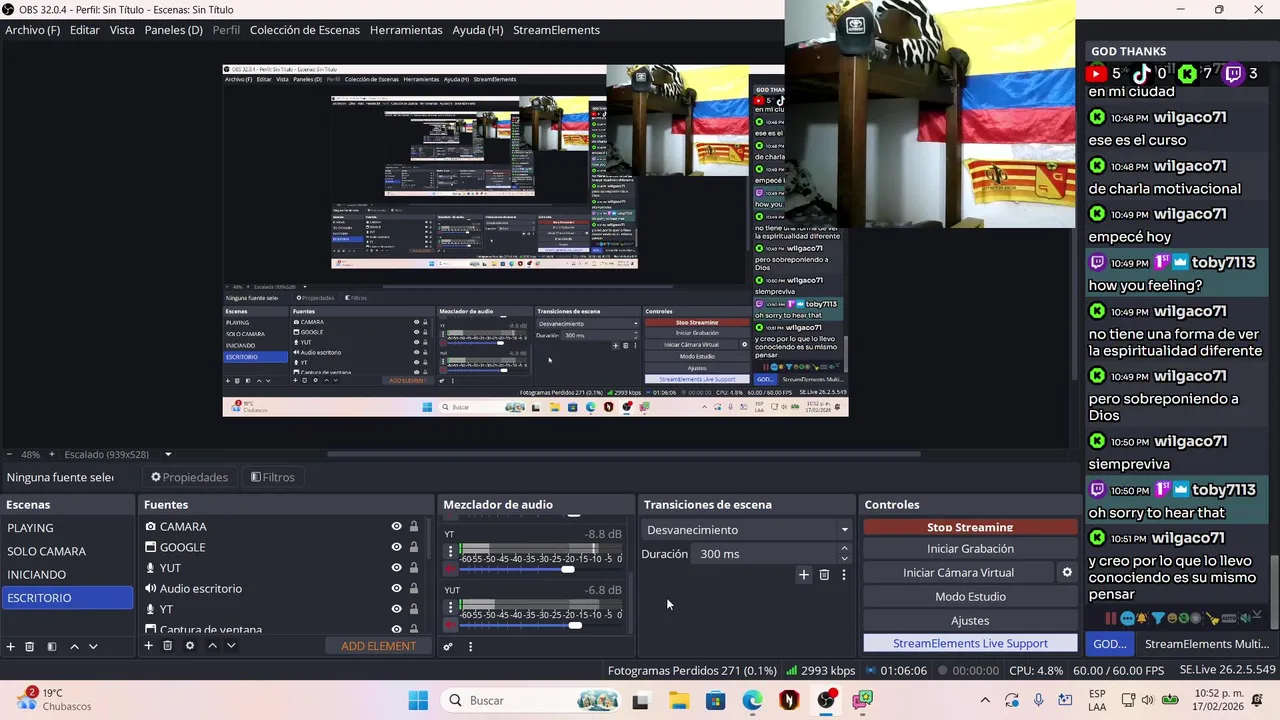Adjust YUT volume slider handle
This screenshot has height=720, width=1280.
(x=575, y=625)
